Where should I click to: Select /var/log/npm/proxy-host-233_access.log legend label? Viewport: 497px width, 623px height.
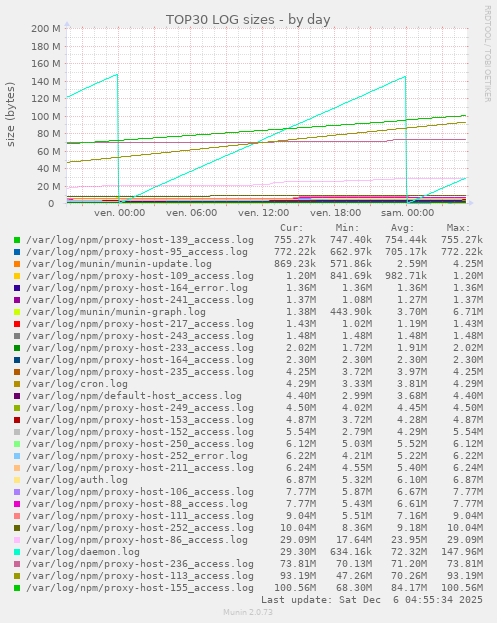point(140,348)
